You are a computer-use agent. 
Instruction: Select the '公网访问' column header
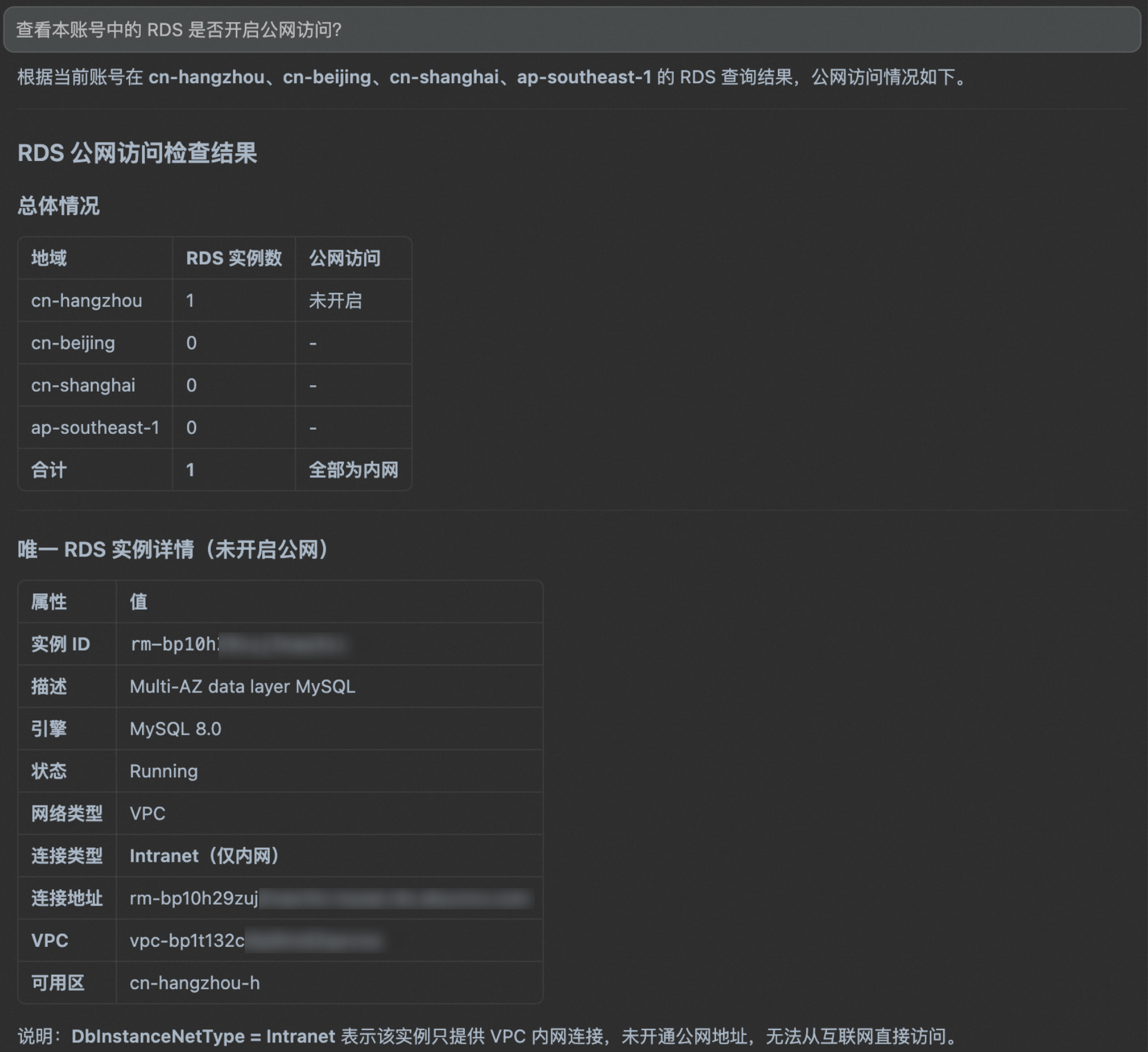345,258
